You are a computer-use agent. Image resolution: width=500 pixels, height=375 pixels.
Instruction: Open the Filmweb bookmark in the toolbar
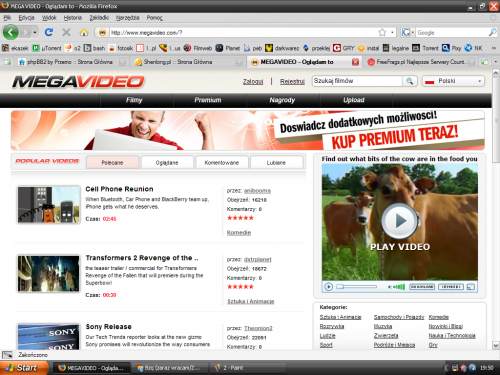point(198,48)
